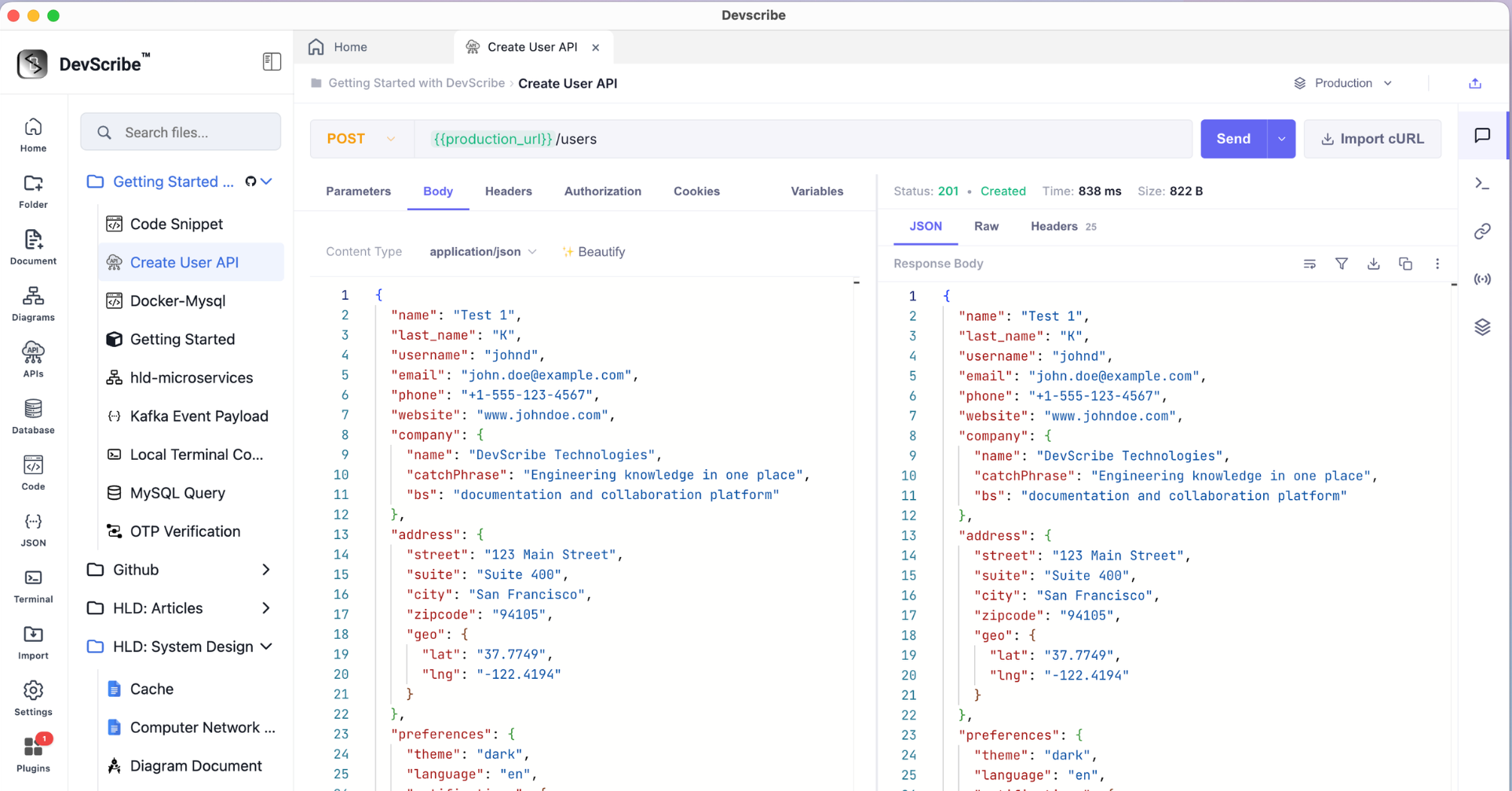Open Database section in sidebar

[33, 417]
